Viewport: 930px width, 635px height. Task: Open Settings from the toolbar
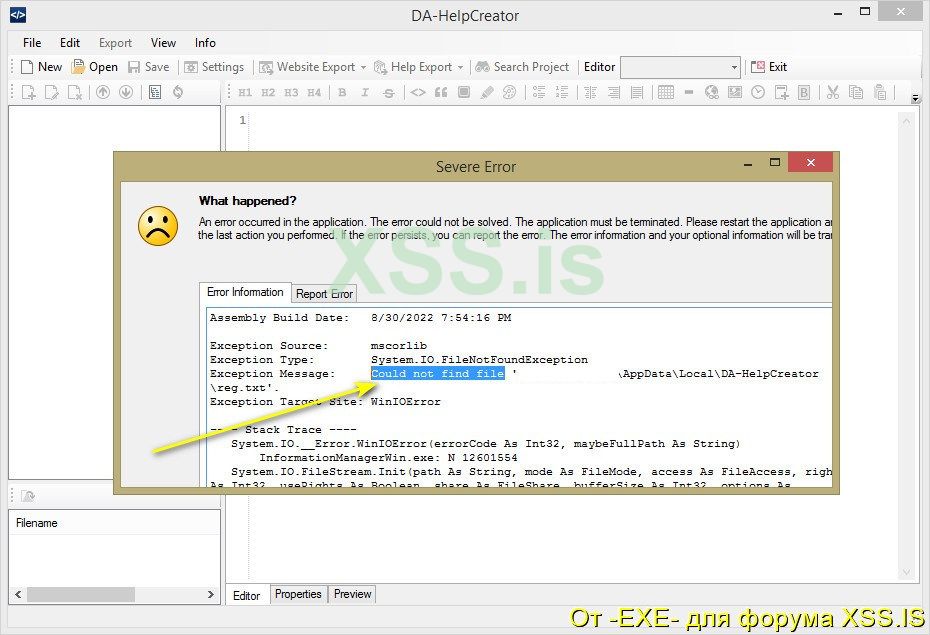(x=214, y=67)
